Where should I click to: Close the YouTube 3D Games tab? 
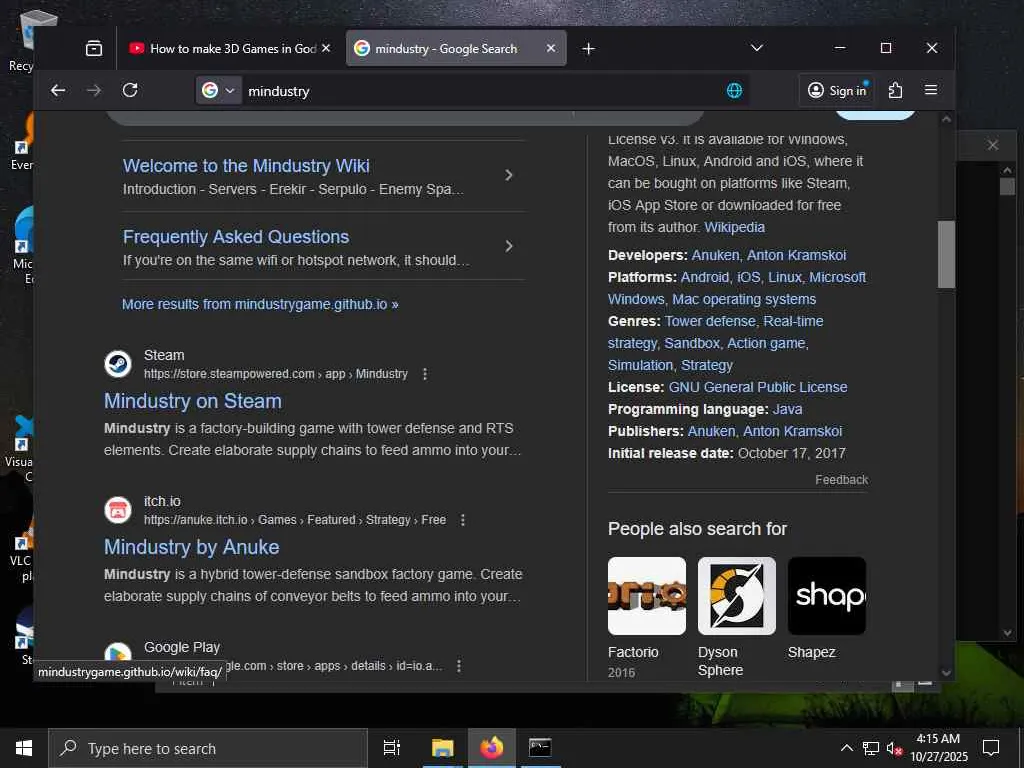(x=326, y=48)
